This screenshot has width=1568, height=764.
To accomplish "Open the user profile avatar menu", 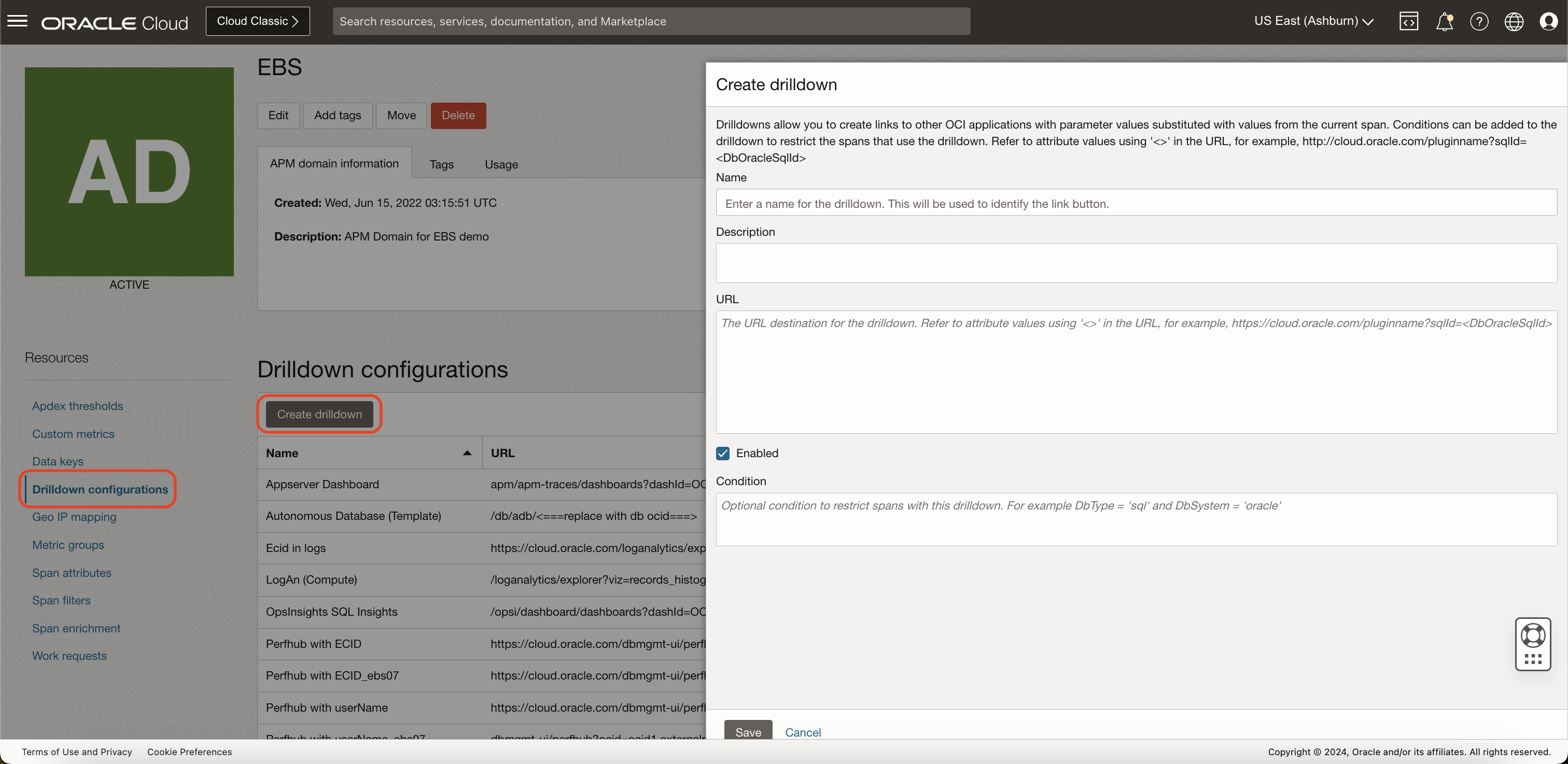I will click(x=1548, y=21).
